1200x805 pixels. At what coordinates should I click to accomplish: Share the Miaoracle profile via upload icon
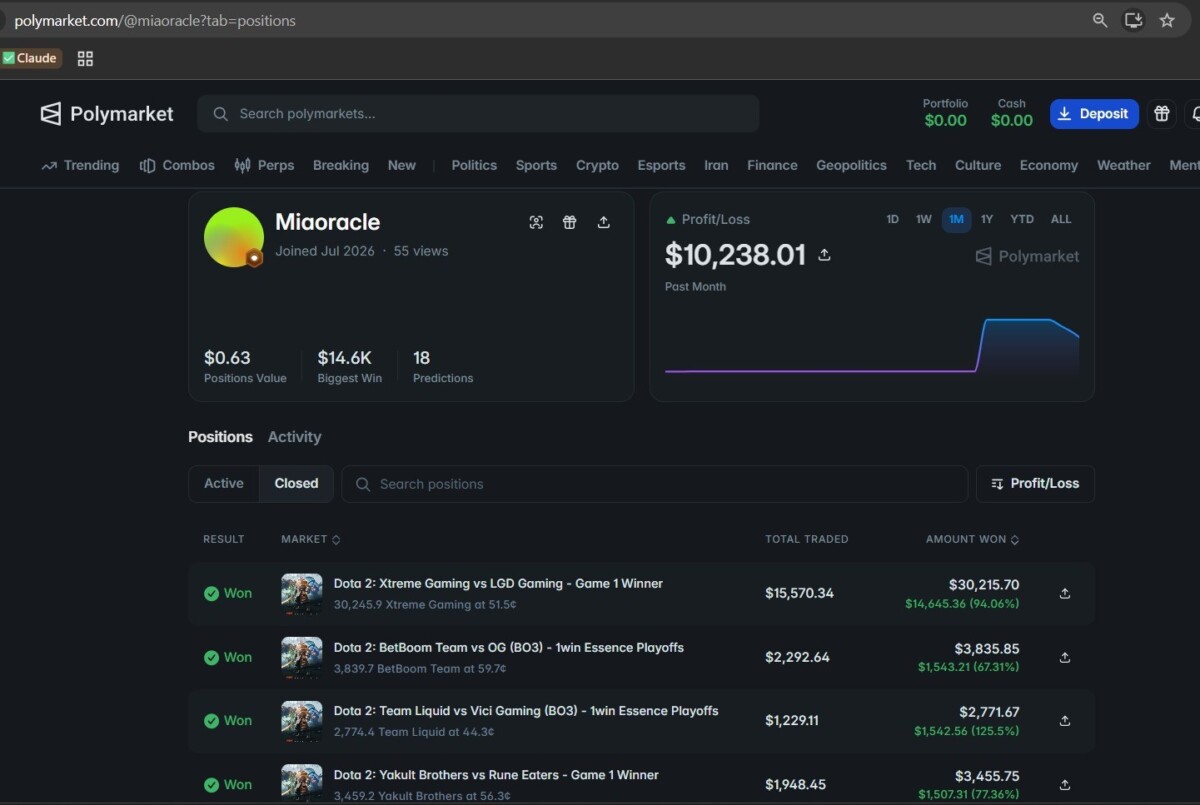pos(604,222)
